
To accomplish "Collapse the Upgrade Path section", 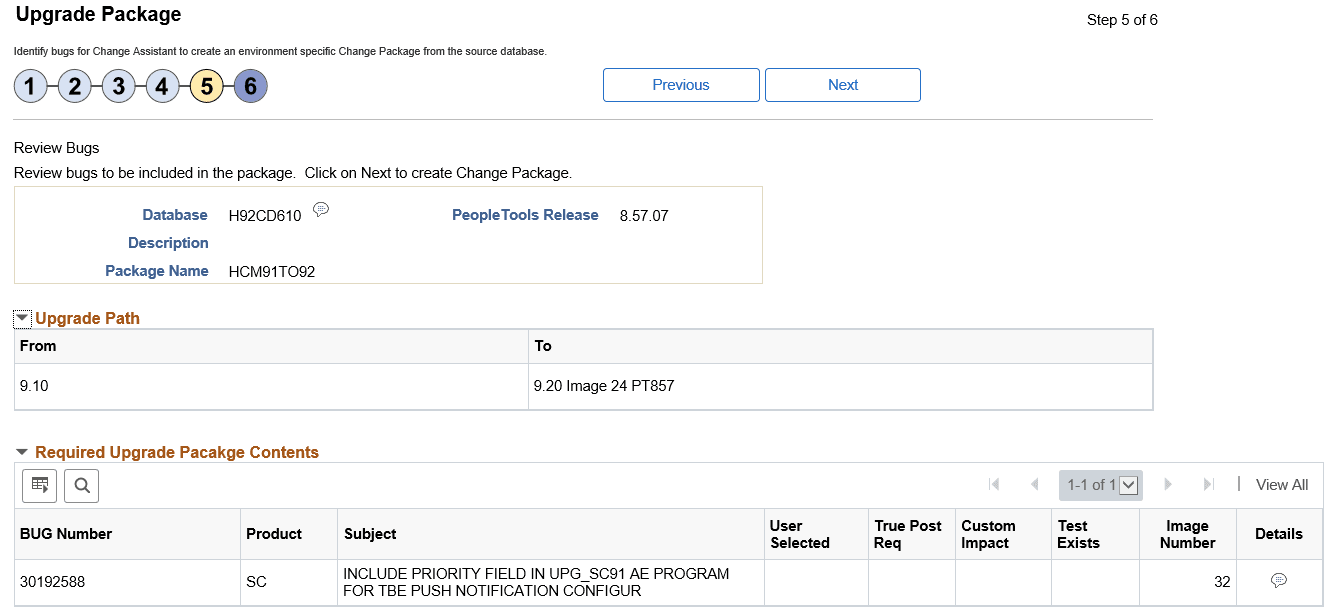I will tap(22, 317).
